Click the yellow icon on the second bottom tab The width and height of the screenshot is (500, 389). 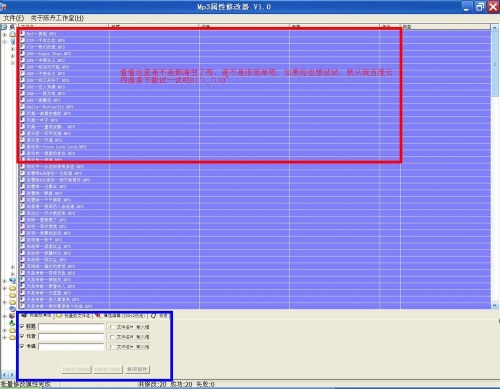(59, 315)
